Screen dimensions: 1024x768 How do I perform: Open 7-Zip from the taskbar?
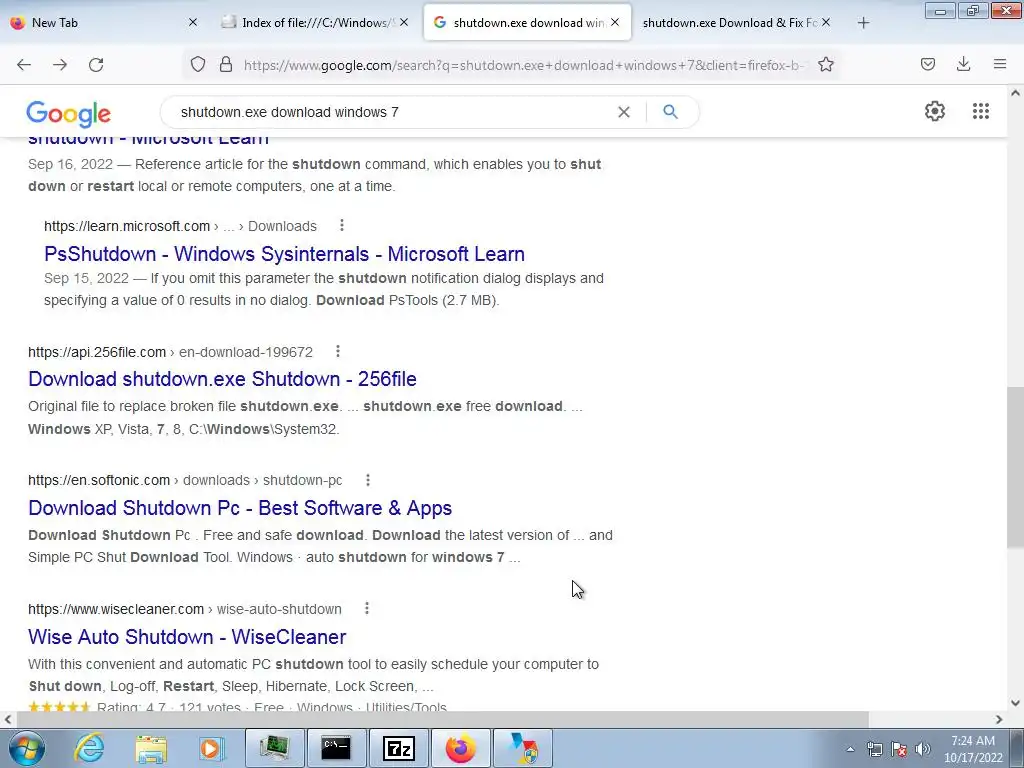[398, 748]
